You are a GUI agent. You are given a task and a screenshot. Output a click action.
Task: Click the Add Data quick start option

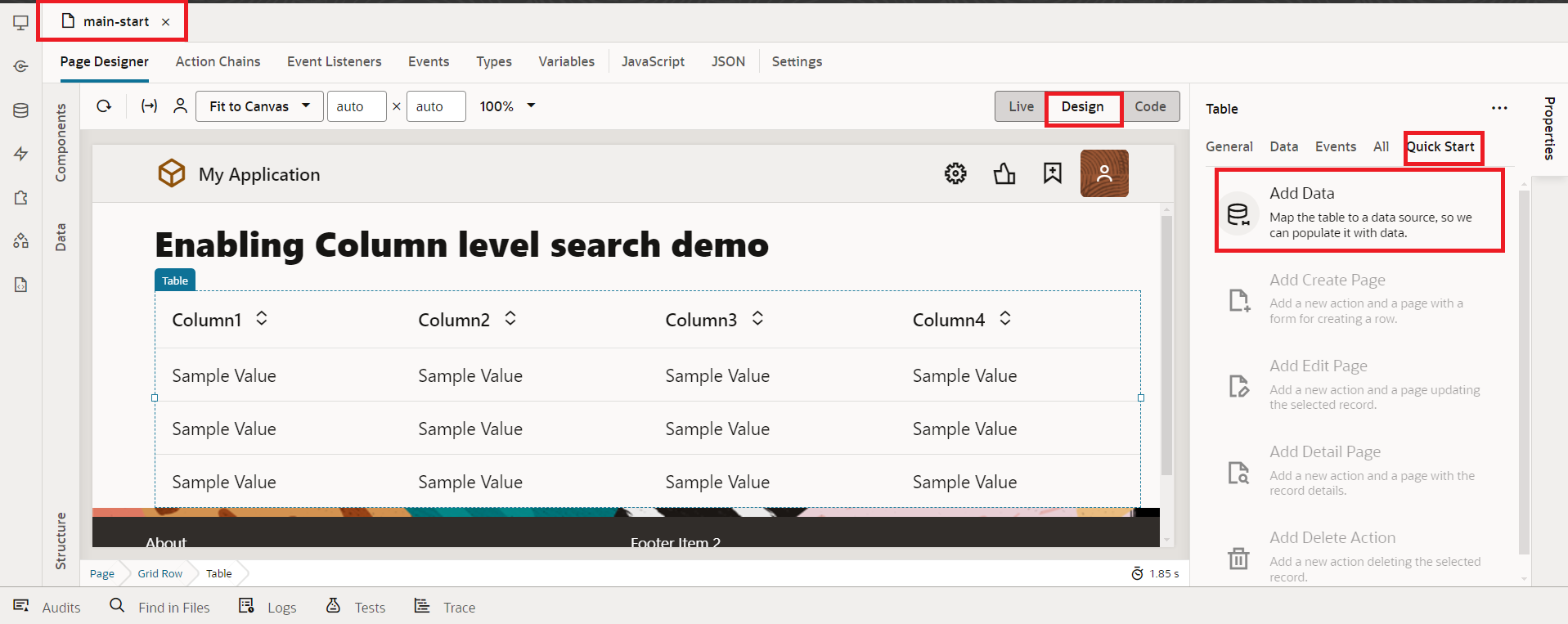[x=1359, y=211]
